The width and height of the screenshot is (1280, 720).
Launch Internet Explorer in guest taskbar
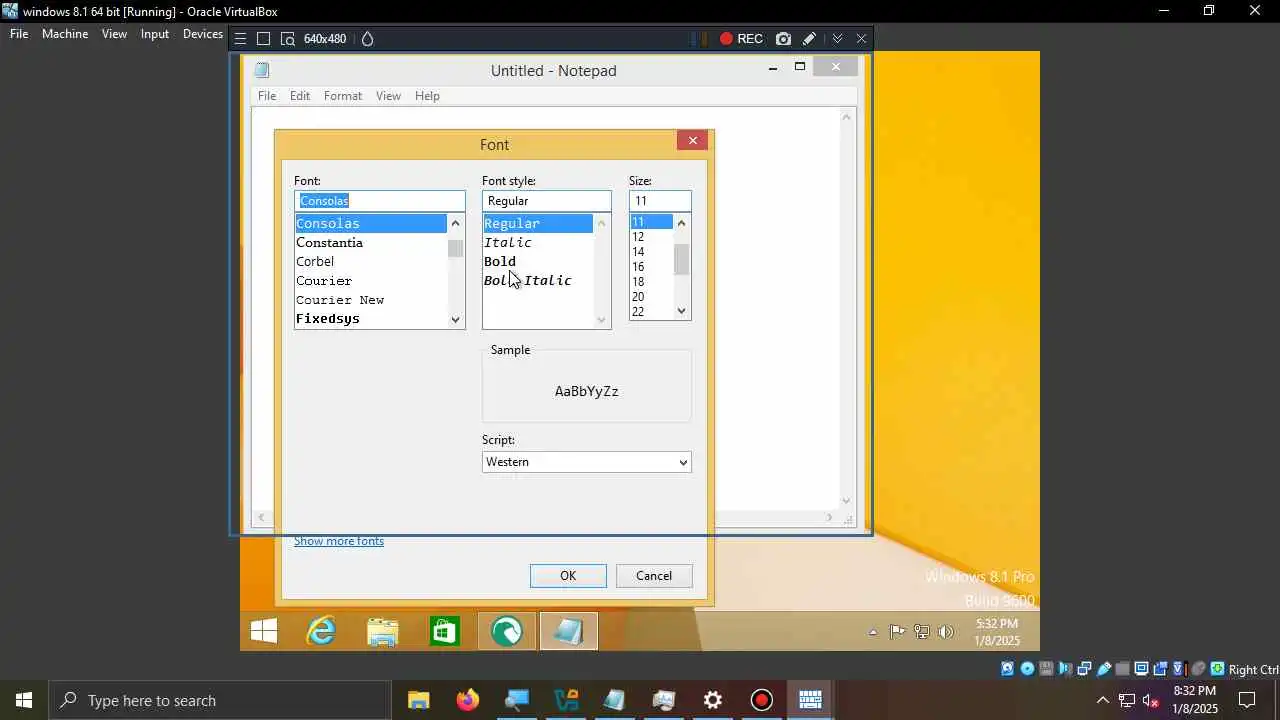point(321,631)
